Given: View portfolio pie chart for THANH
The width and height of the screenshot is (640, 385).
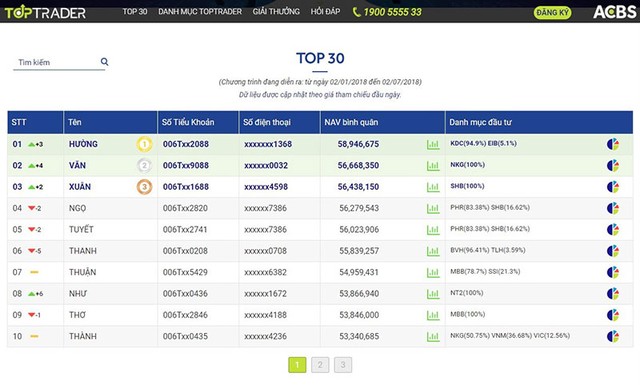Looking at the screenshot, I should (613, 251).
